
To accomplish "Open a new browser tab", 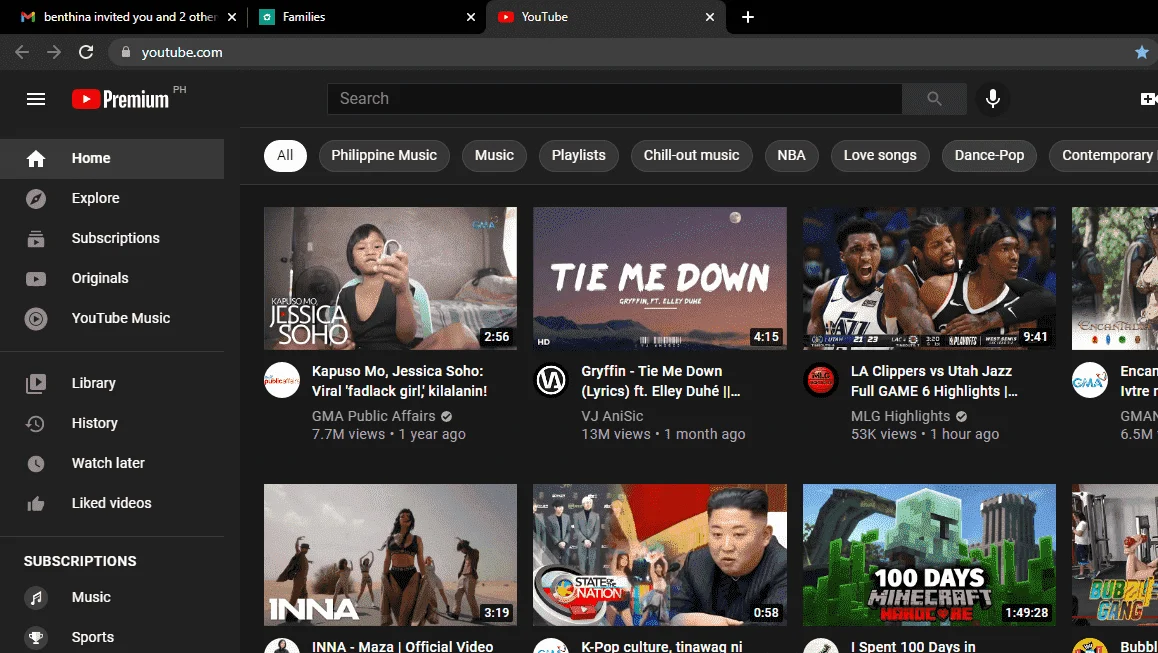I will point(747,17).
